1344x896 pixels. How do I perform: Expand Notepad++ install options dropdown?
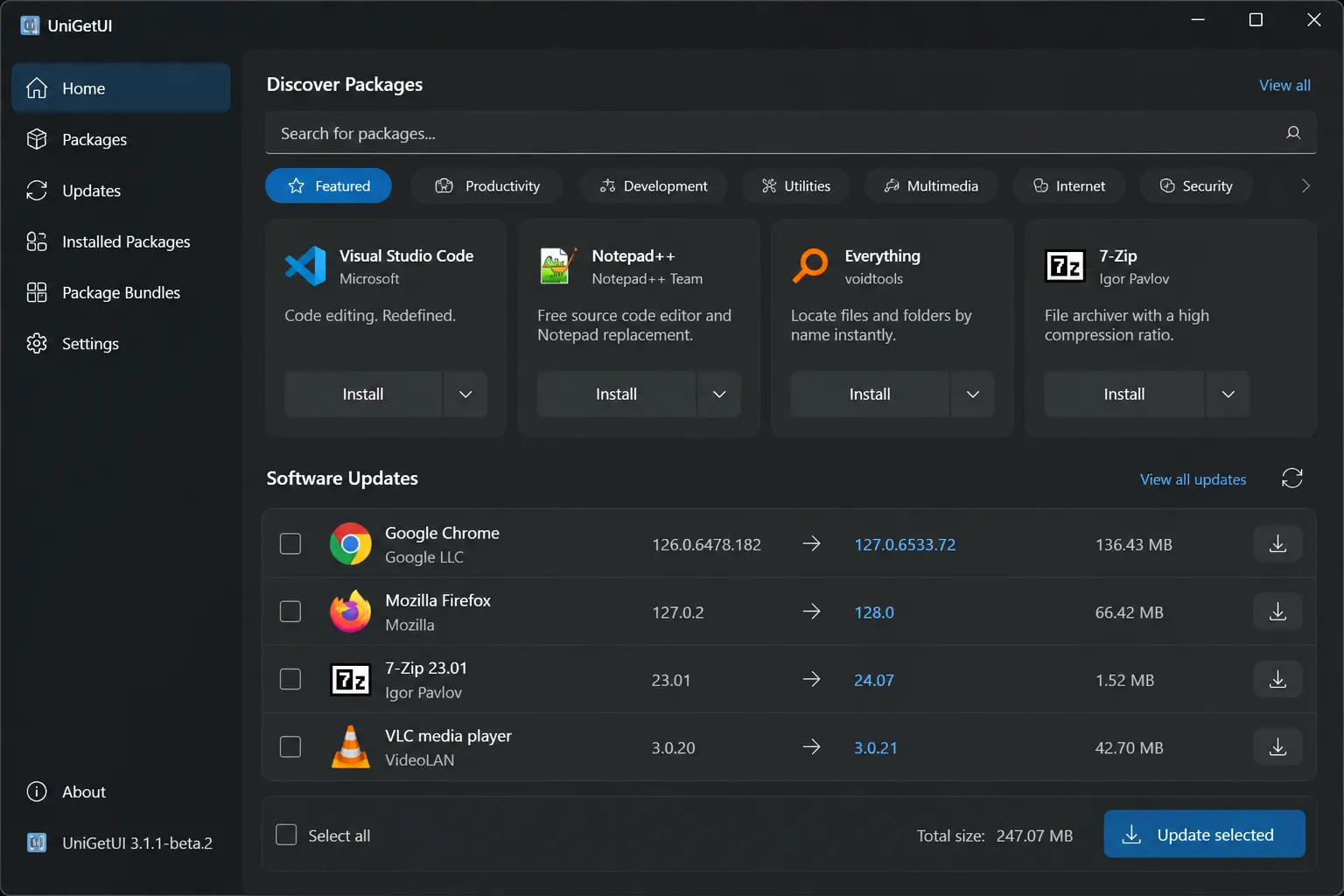[x=719, y=394]
